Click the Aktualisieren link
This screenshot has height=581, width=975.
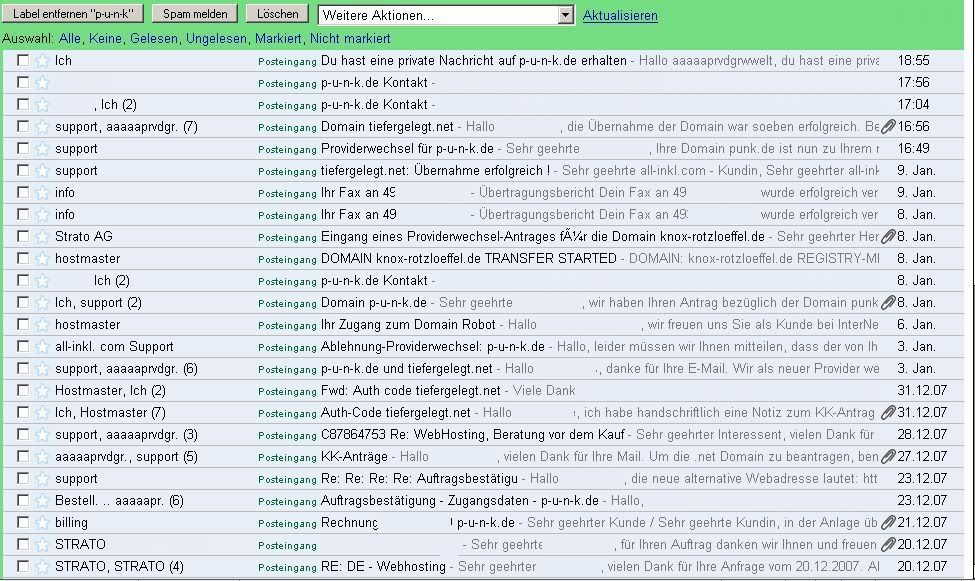click(620, 16)
